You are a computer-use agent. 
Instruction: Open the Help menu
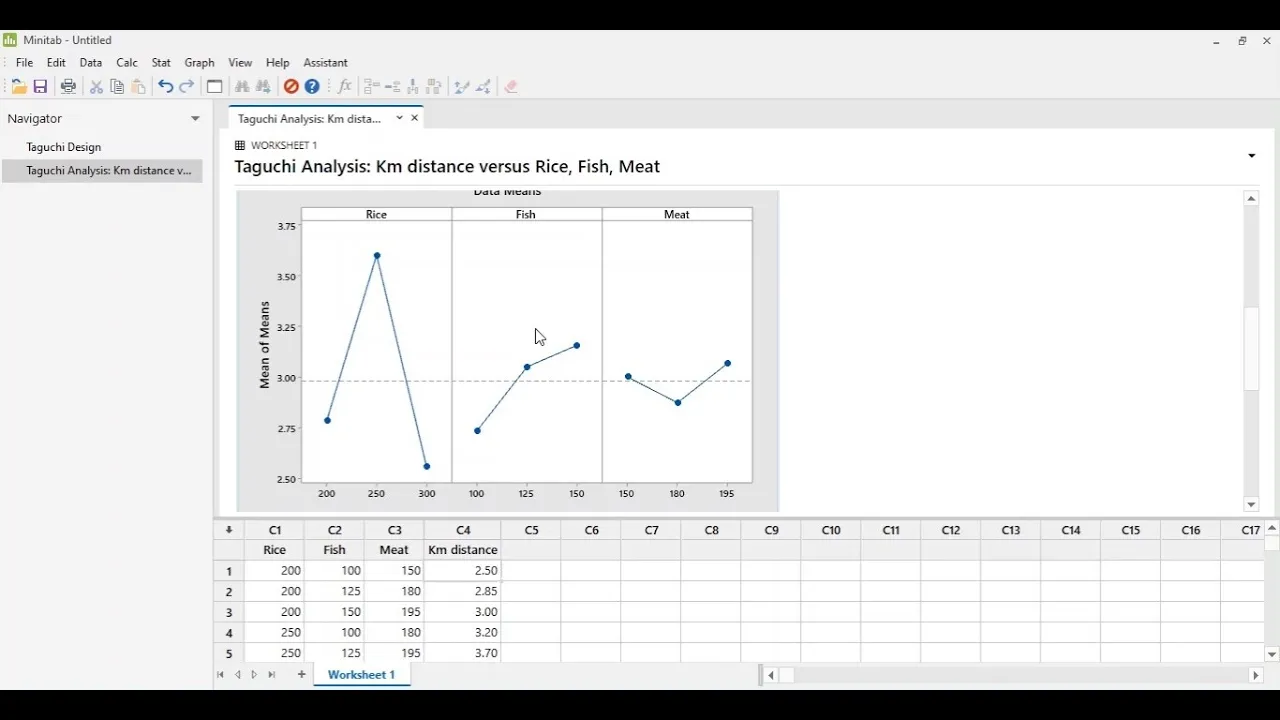point(278,63)
